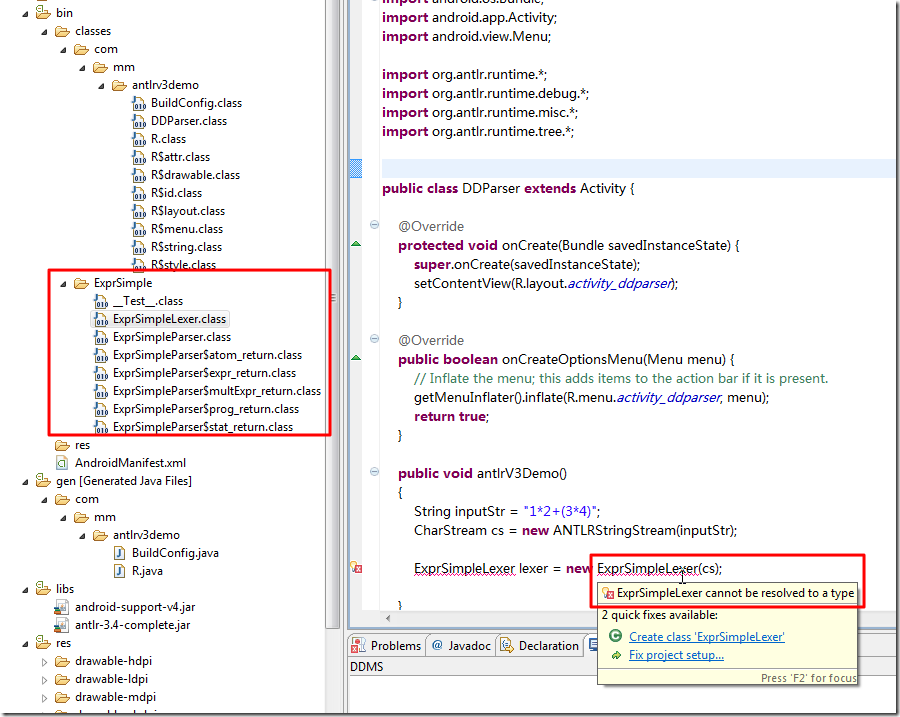Image resolution: width=900 pixels, height=717 pixels.
Task: Click the R$attr.class file icon
Action: pos(139,157)
